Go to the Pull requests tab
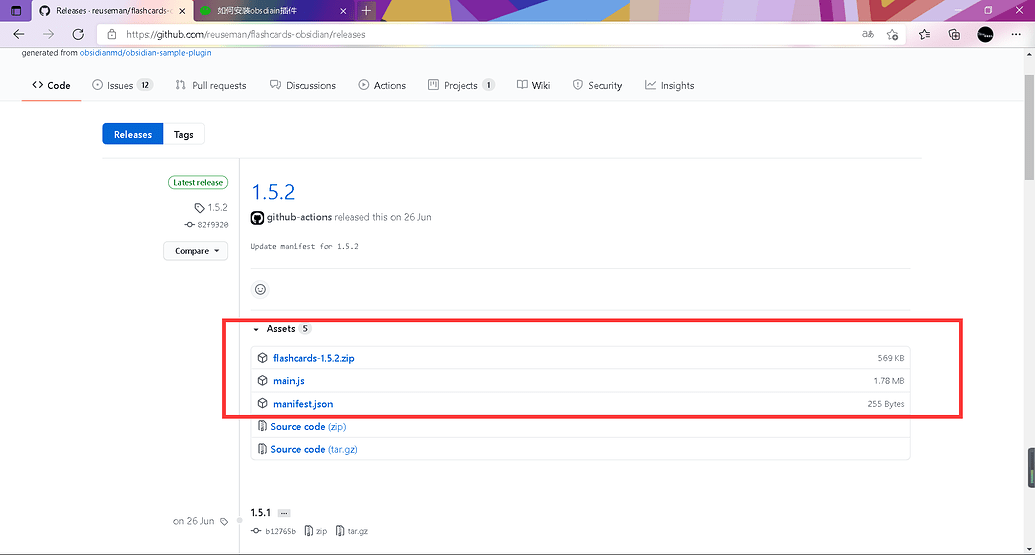The height and width of the screenshot is (555, 1035). coord(211,86)
